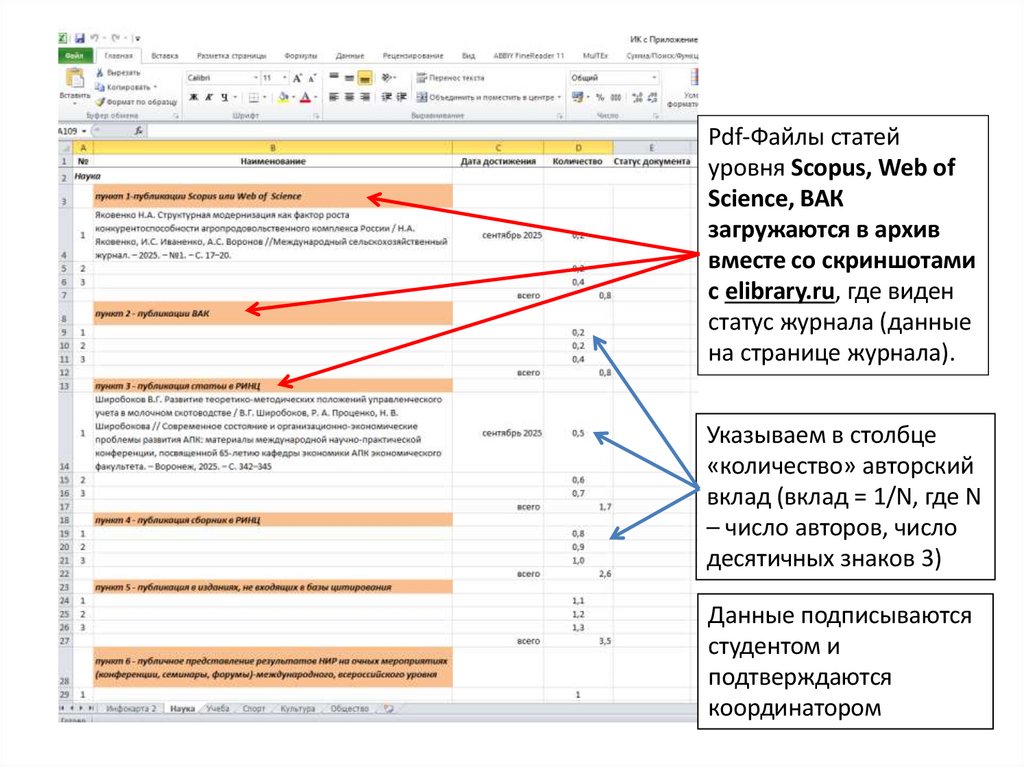
Task: Click the text orientation icon
Action: pyautogui.click(x=387, y=78)
